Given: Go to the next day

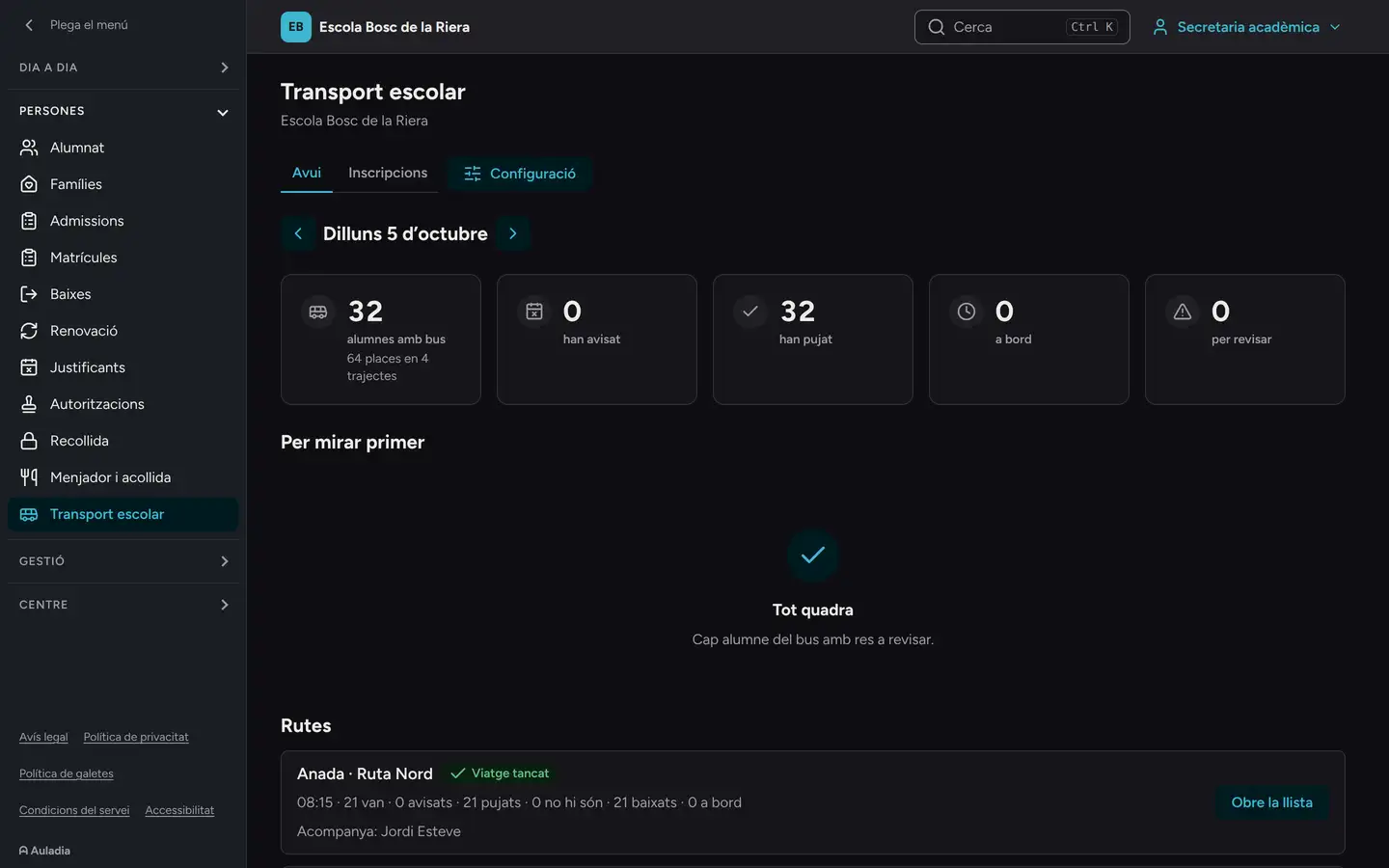Looking at the screenshot, I should 513,233.
